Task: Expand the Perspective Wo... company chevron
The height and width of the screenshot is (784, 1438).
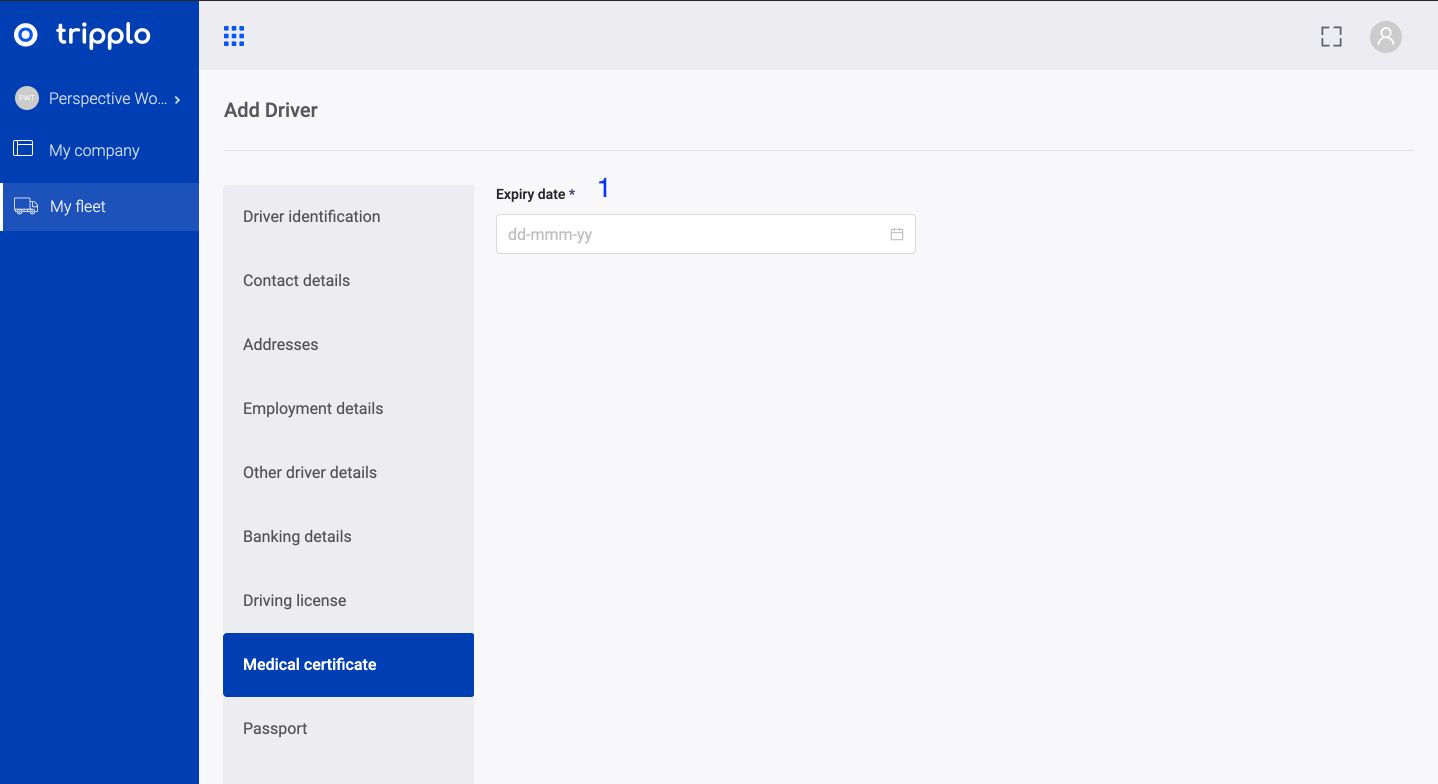Action: tap(178, 99)
